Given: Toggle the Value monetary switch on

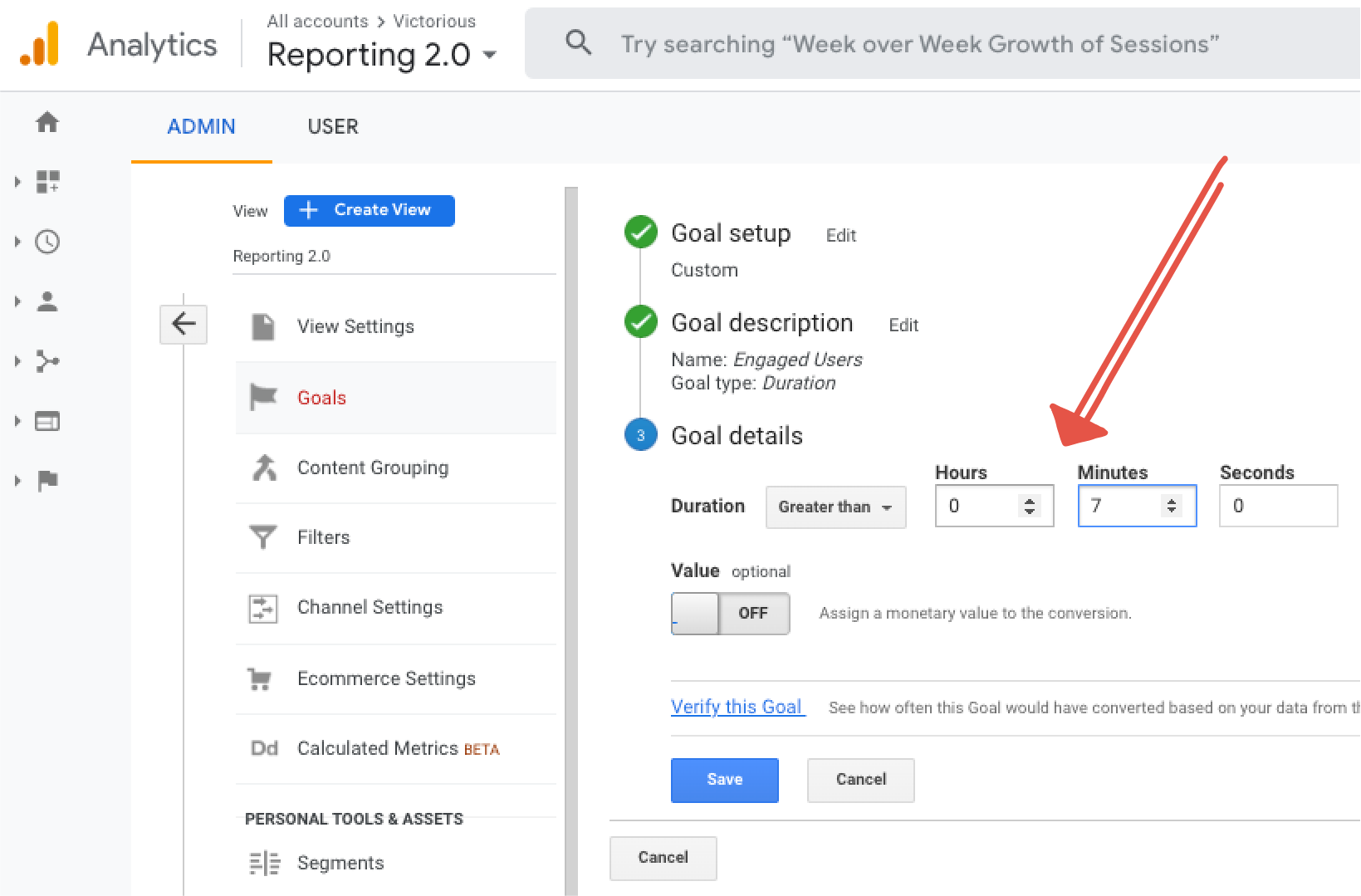Looking at the screenshot, I should point(731,614).
